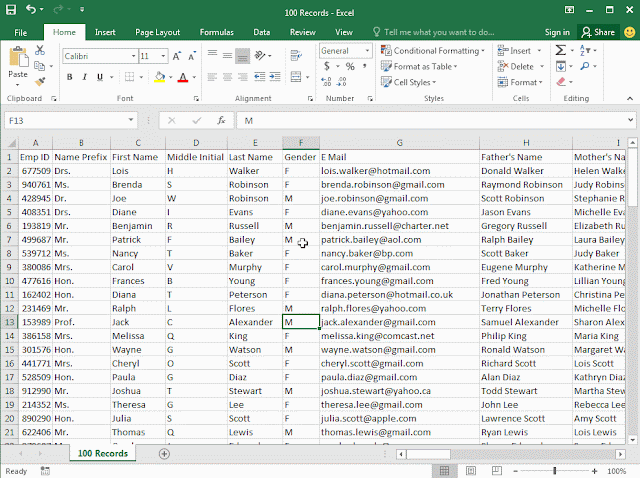640x478 pixels.
Task: Expand Cell Styles menu
Action: pos(409,82)
